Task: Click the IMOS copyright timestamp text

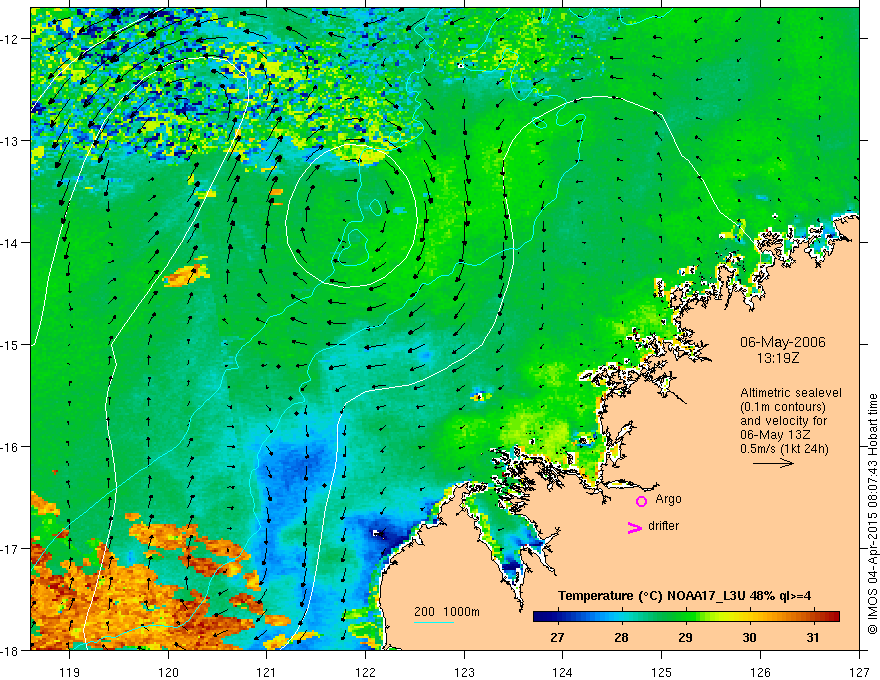Action: coord(872,514)
